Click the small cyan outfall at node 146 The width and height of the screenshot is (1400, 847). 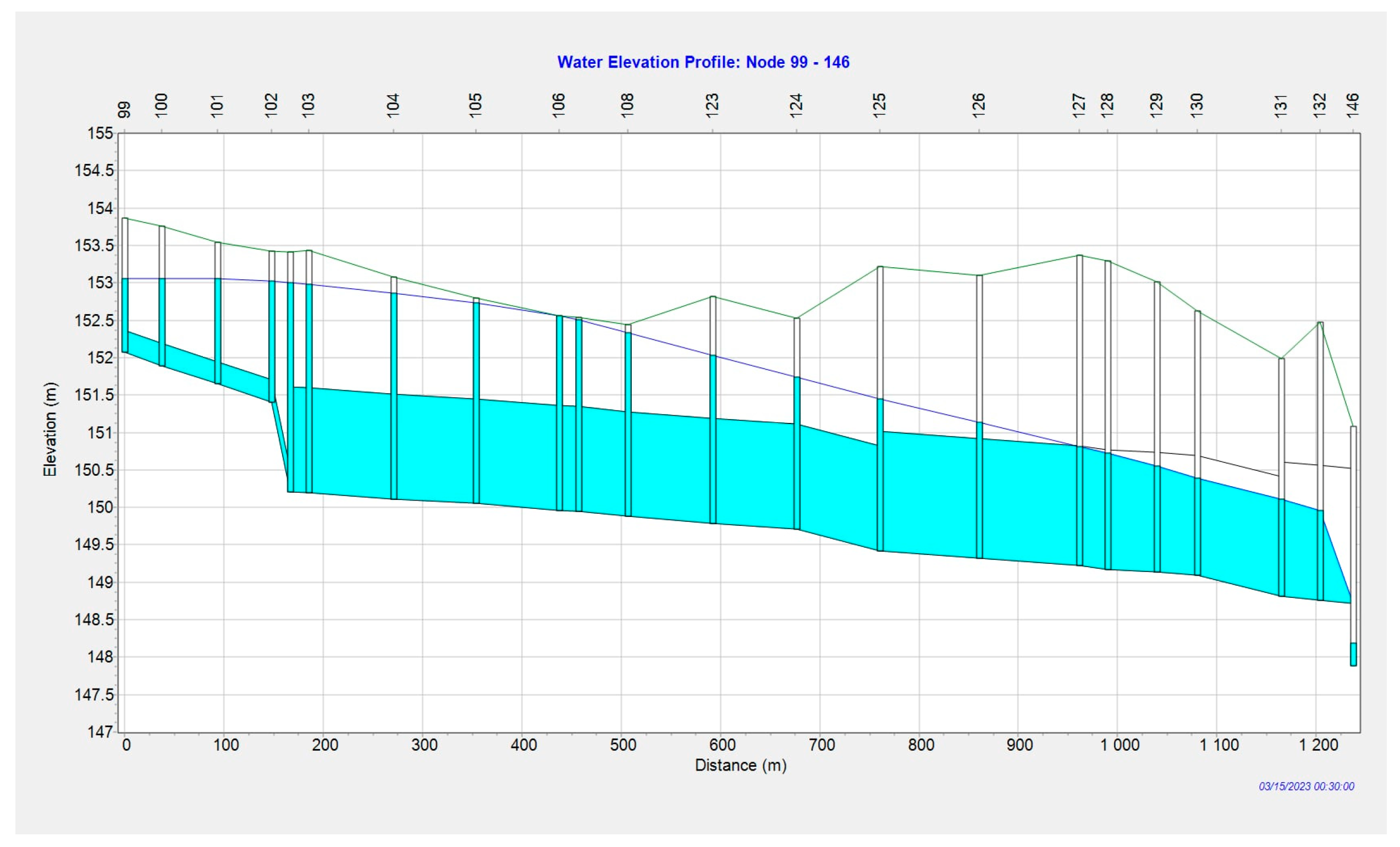(1353, 654)
